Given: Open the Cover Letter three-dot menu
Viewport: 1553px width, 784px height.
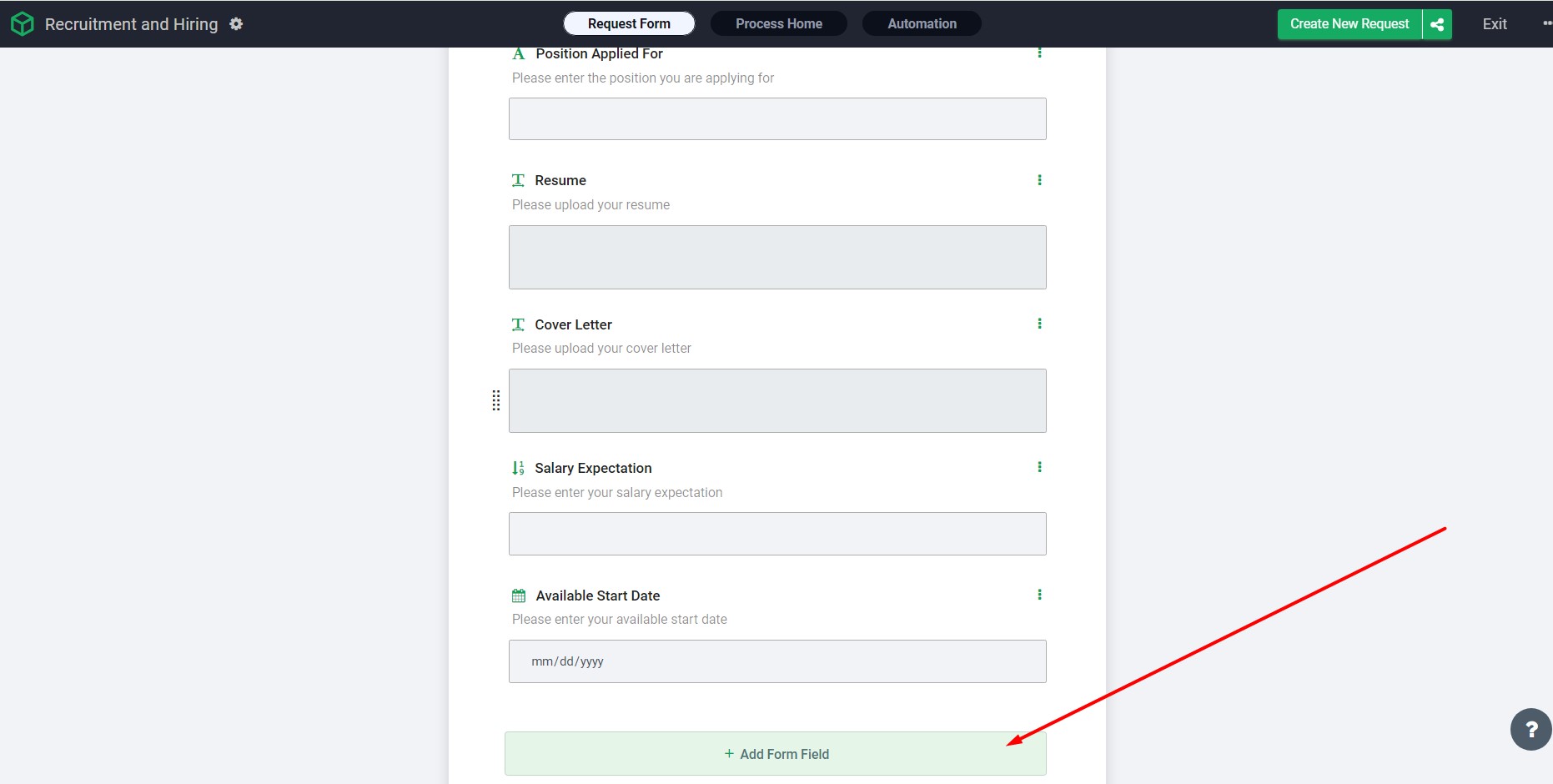Looking at the screenshot, I should click(x=1039, y=324).
